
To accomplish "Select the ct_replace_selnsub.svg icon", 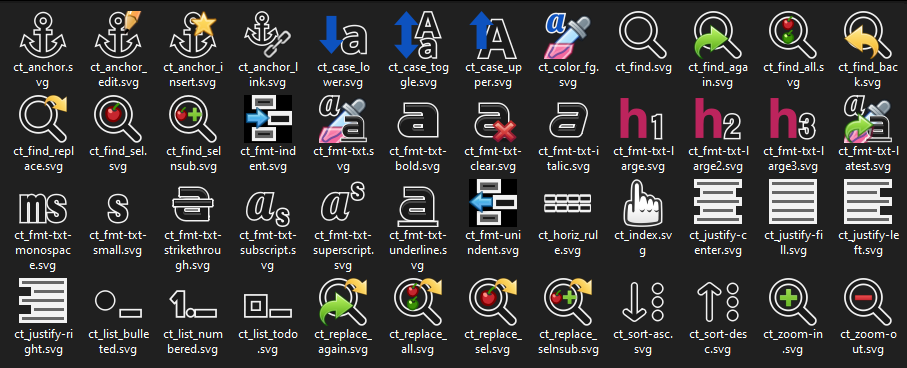I will (x=567, y=301).
